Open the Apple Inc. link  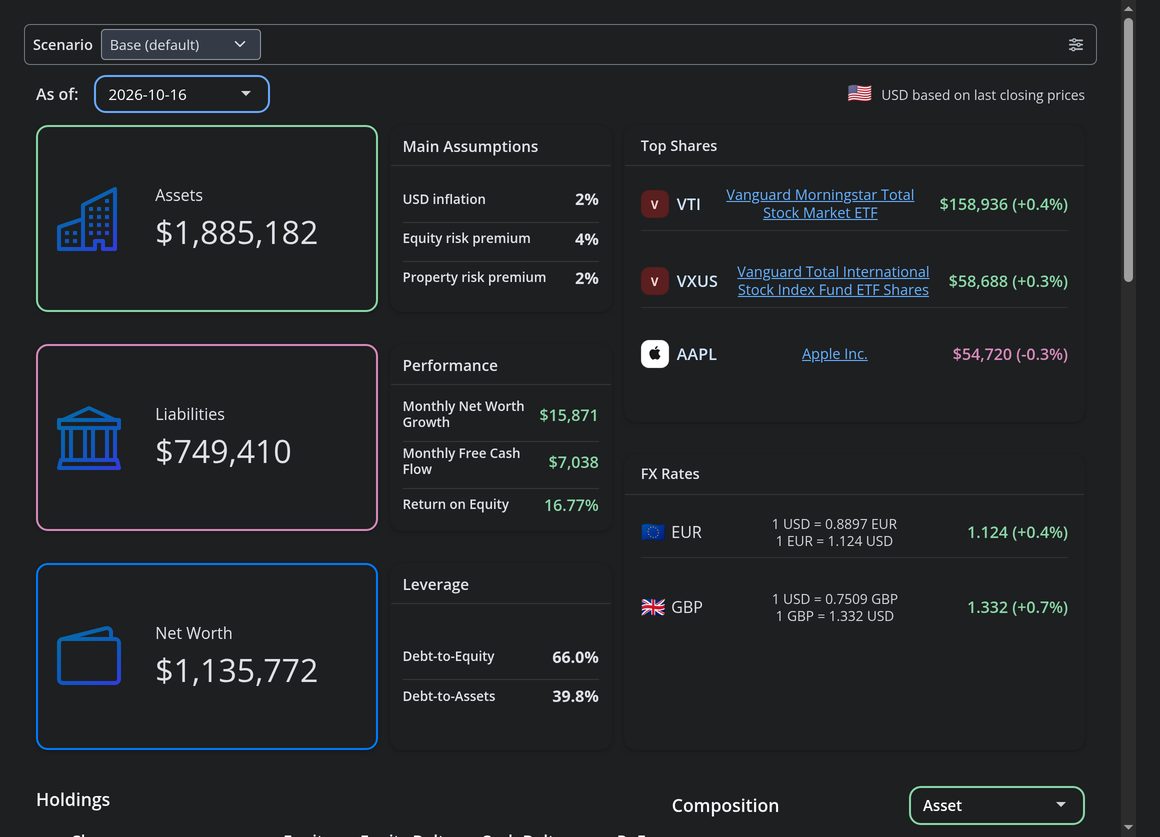pyautogui.click(x=834, y=354)
